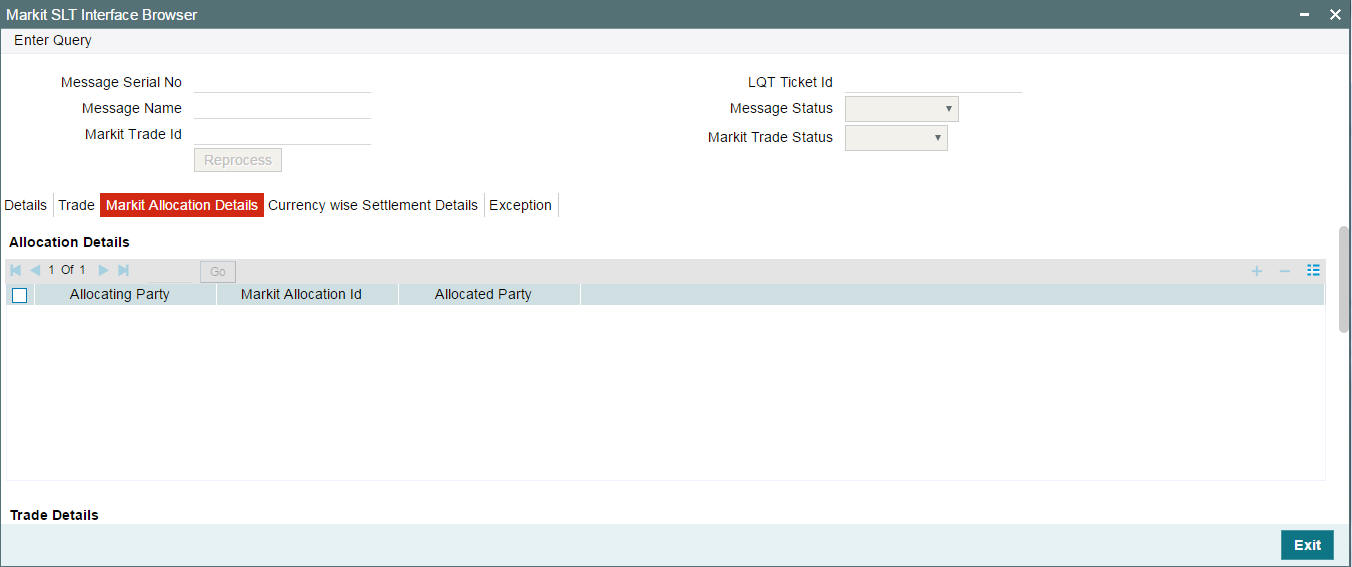Minimize the Markit SLT Interface Browser

click(x=1305, y=15)
